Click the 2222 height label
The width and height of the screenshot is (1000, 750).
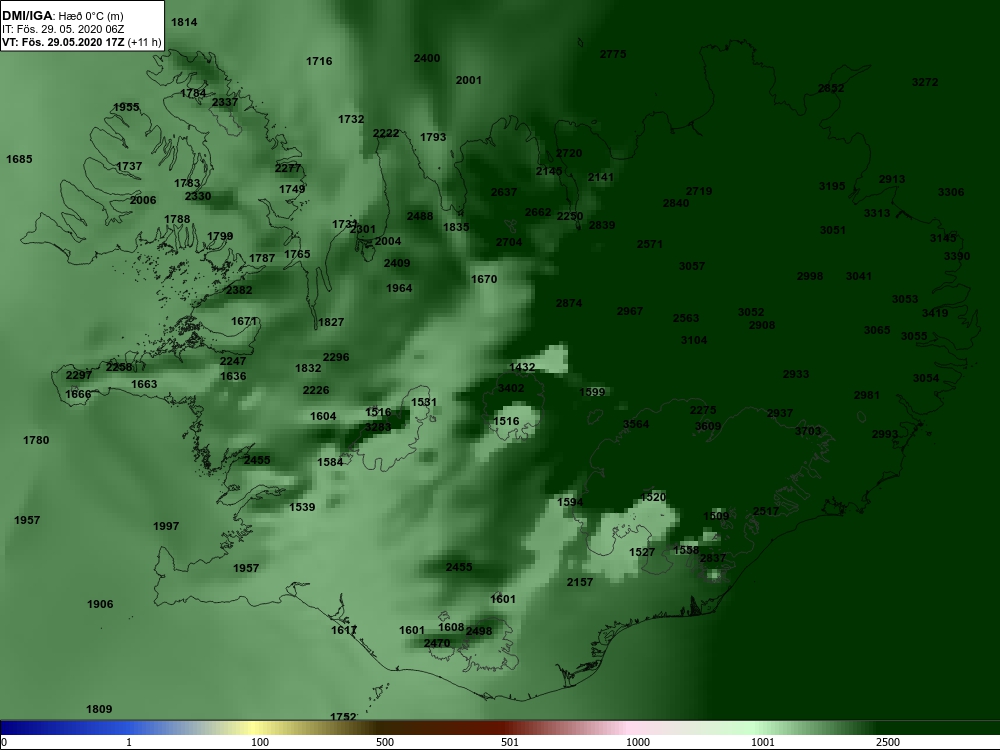click(x=386, y=133)
